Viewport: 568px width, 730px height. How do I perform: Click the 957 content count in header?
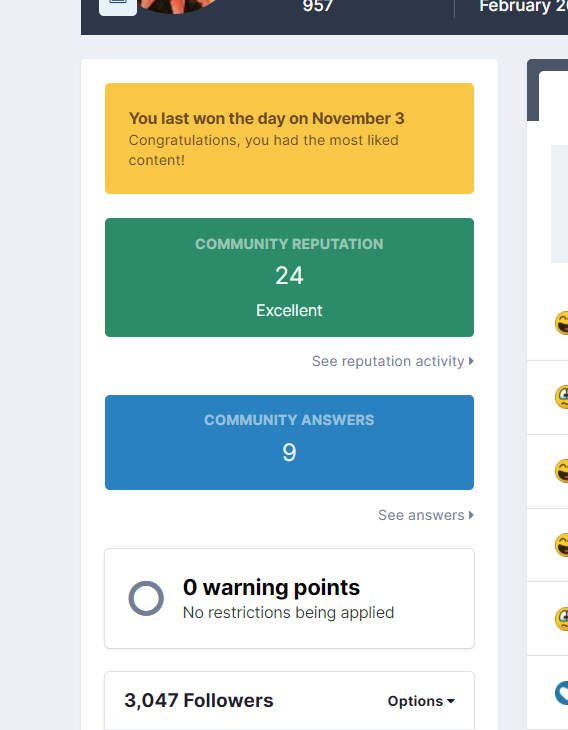(318, 6)
